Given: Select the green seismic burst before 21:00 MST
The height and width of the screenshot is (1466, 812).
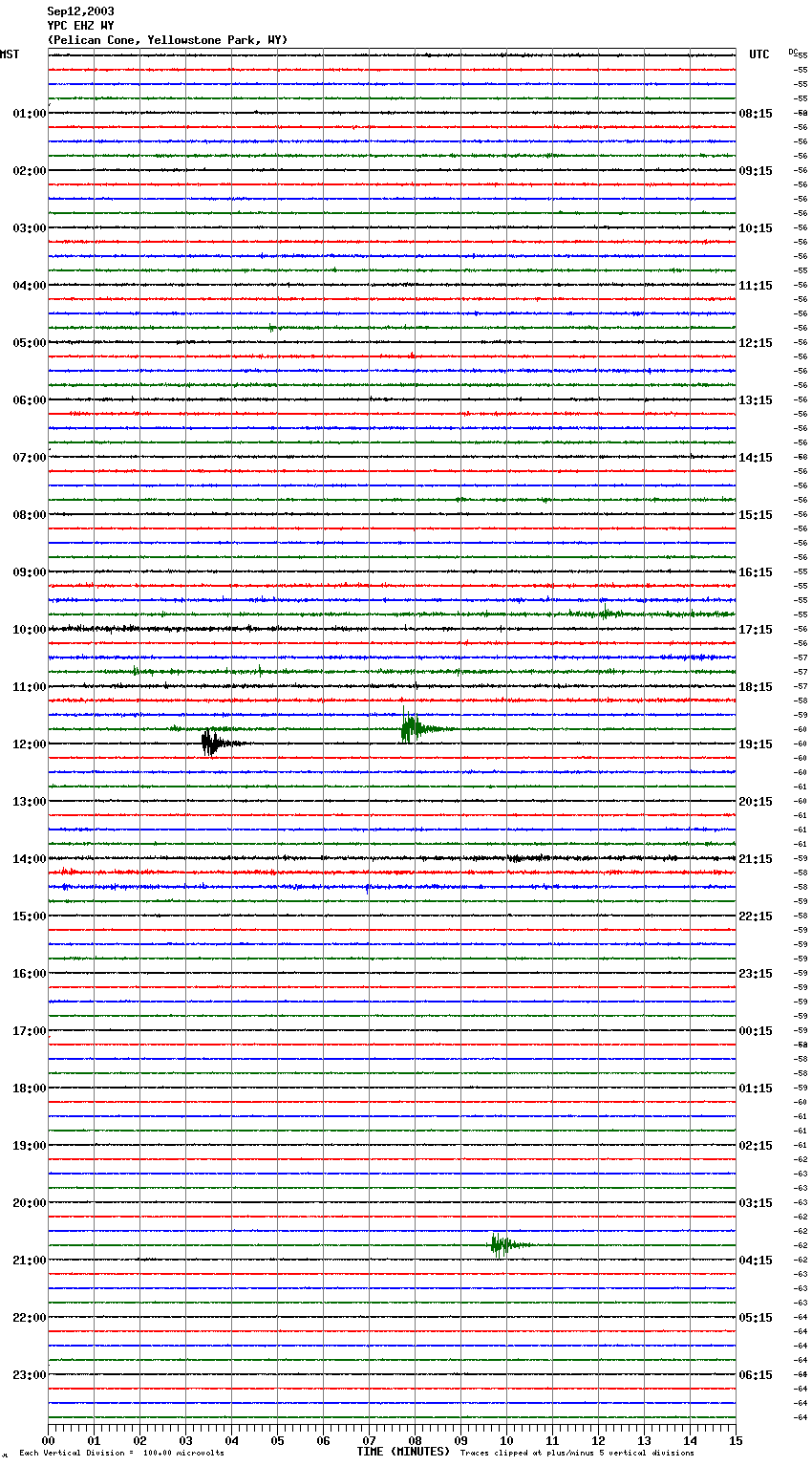Looking at the screenshot, I should (x=499, y=1244).
